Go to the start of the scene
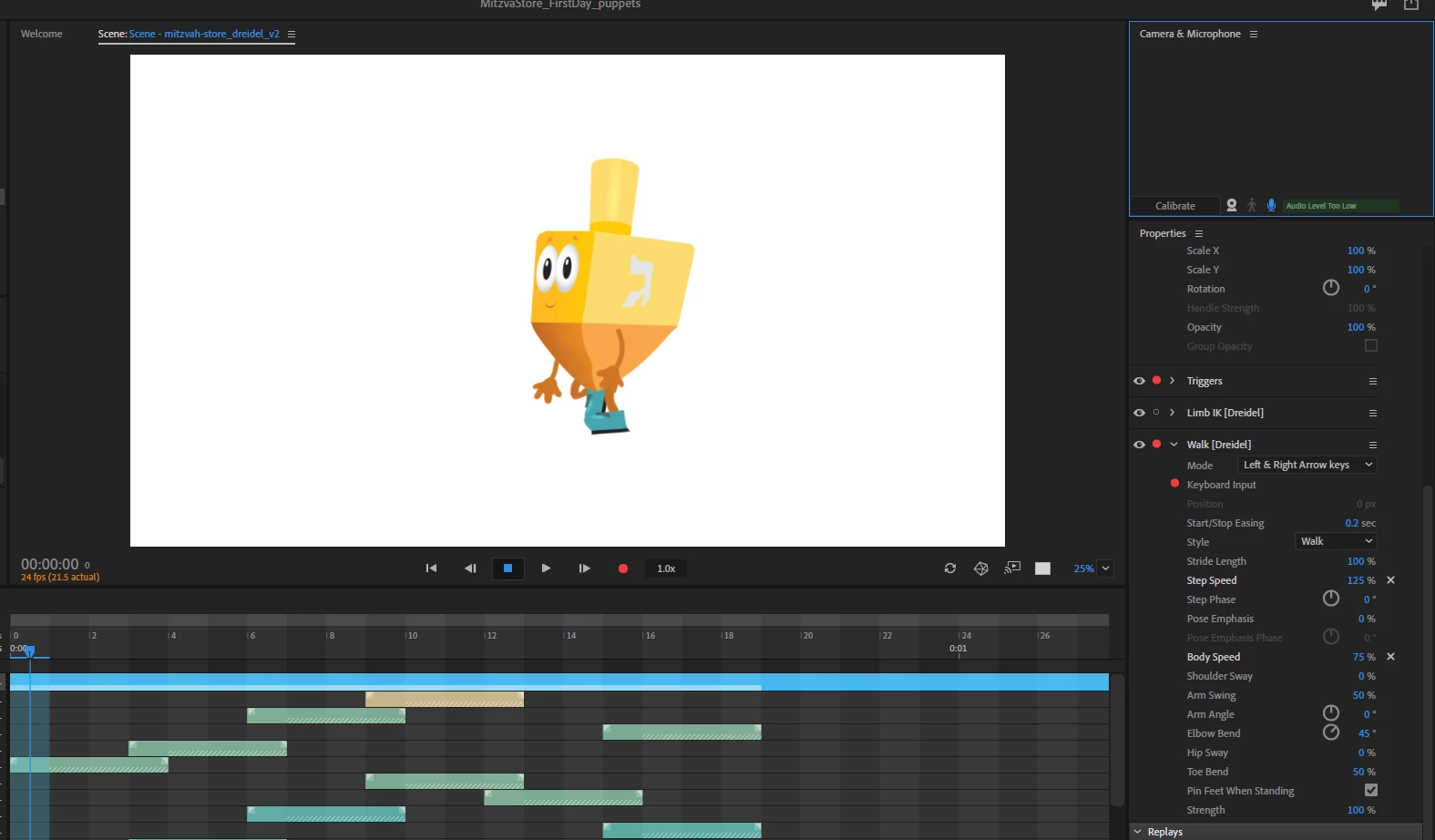 [x=431, y=569]
